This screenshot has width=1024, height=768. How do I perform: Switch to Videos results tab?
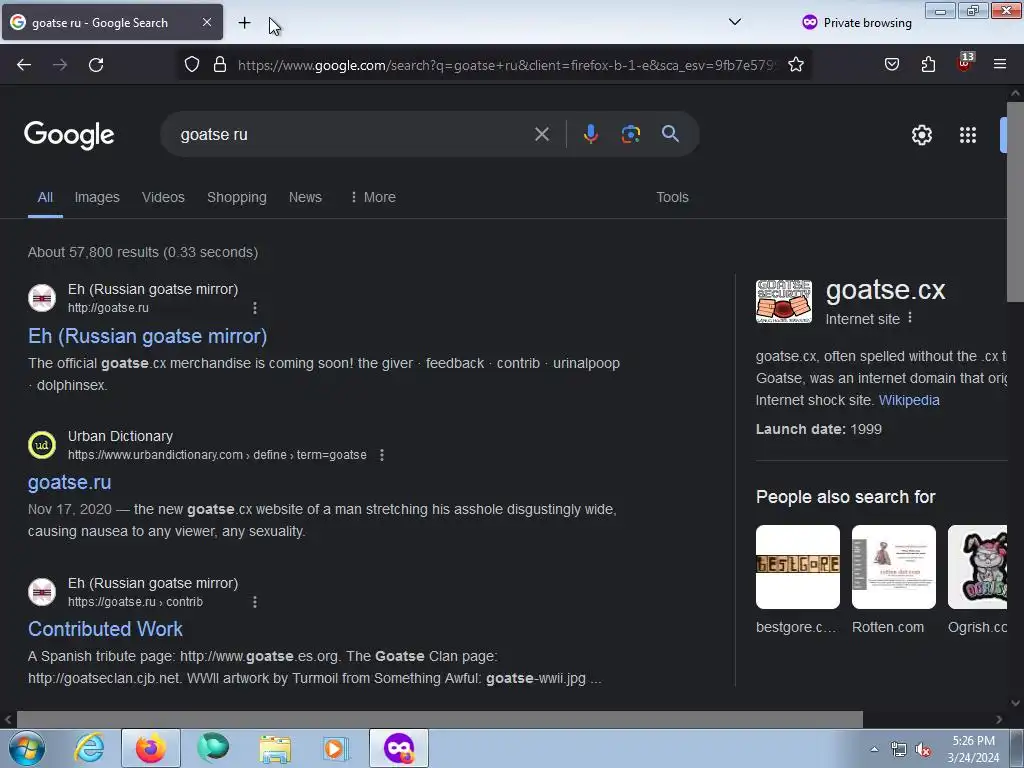pos(163,197)
